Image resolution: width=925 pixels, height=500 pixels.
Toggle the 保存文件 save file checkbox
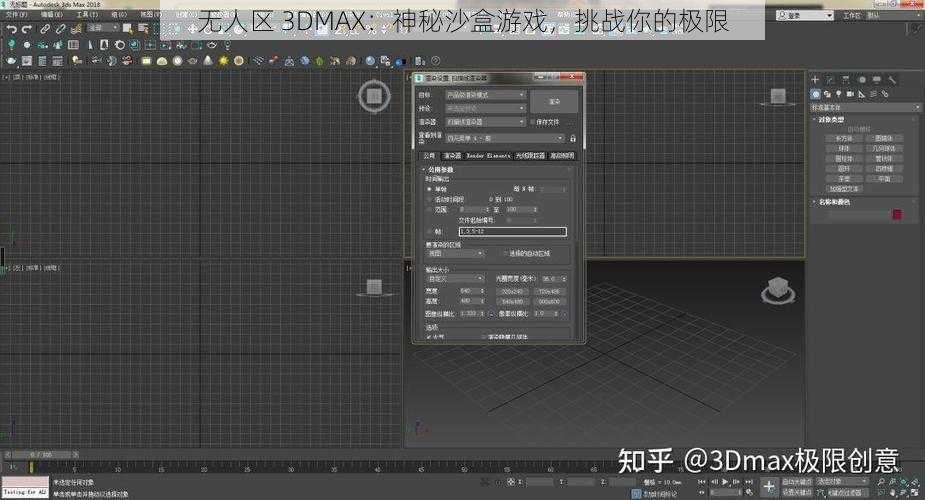[x=532, y=122]
